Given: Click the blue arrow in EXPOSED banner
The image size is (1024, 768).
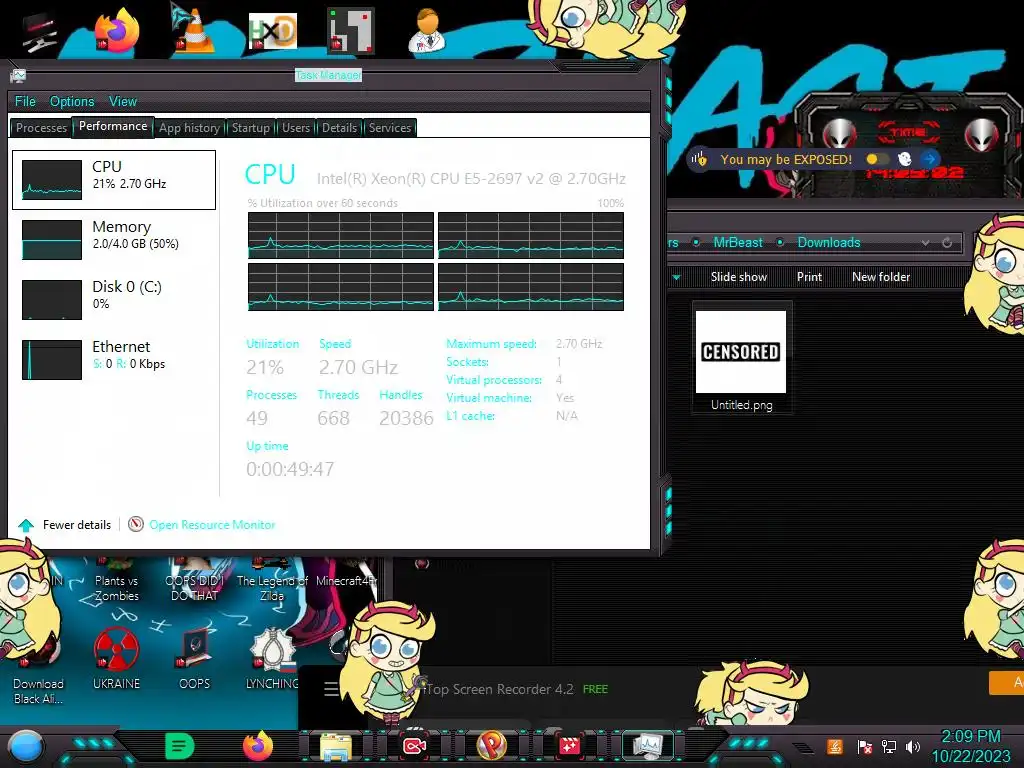Looking at the screenshot, I should pos(929,159).
